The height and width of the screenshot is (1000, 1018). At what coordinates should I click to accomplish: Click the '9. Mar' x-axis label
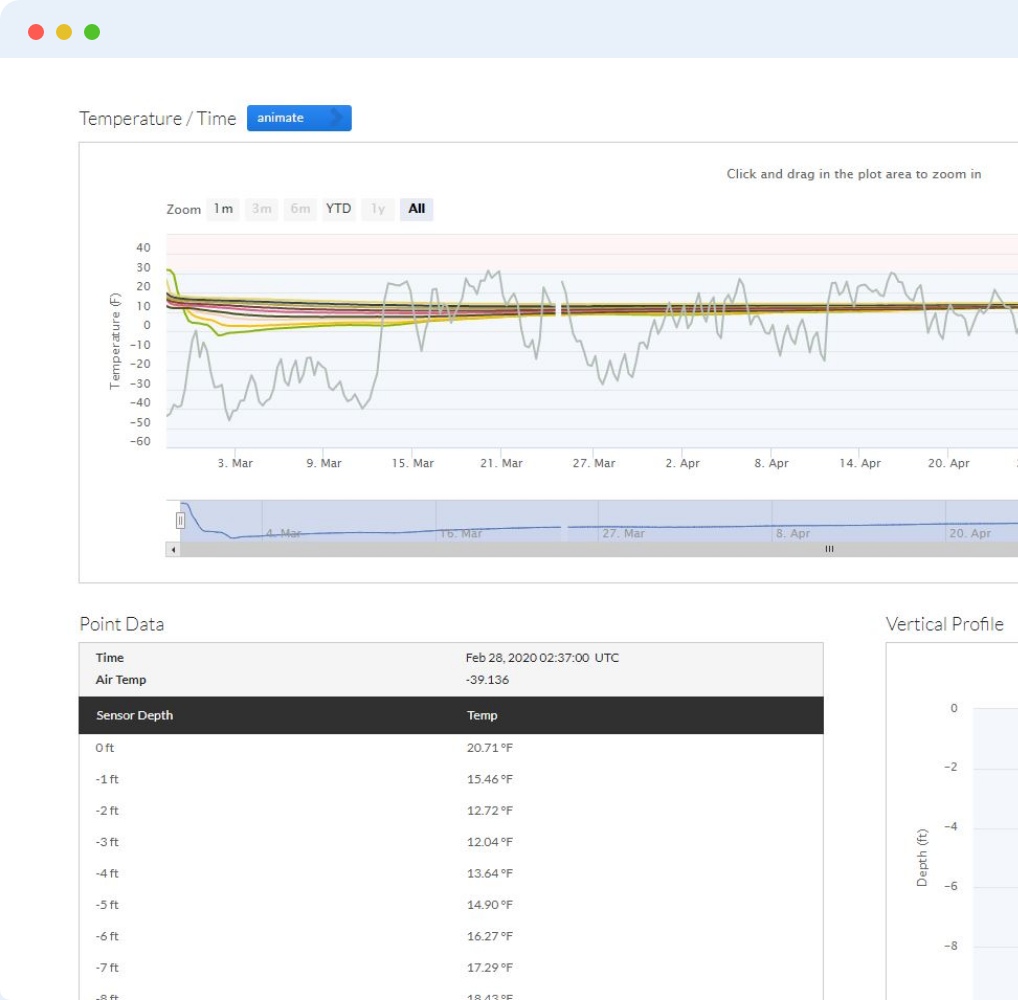point(324,463)
